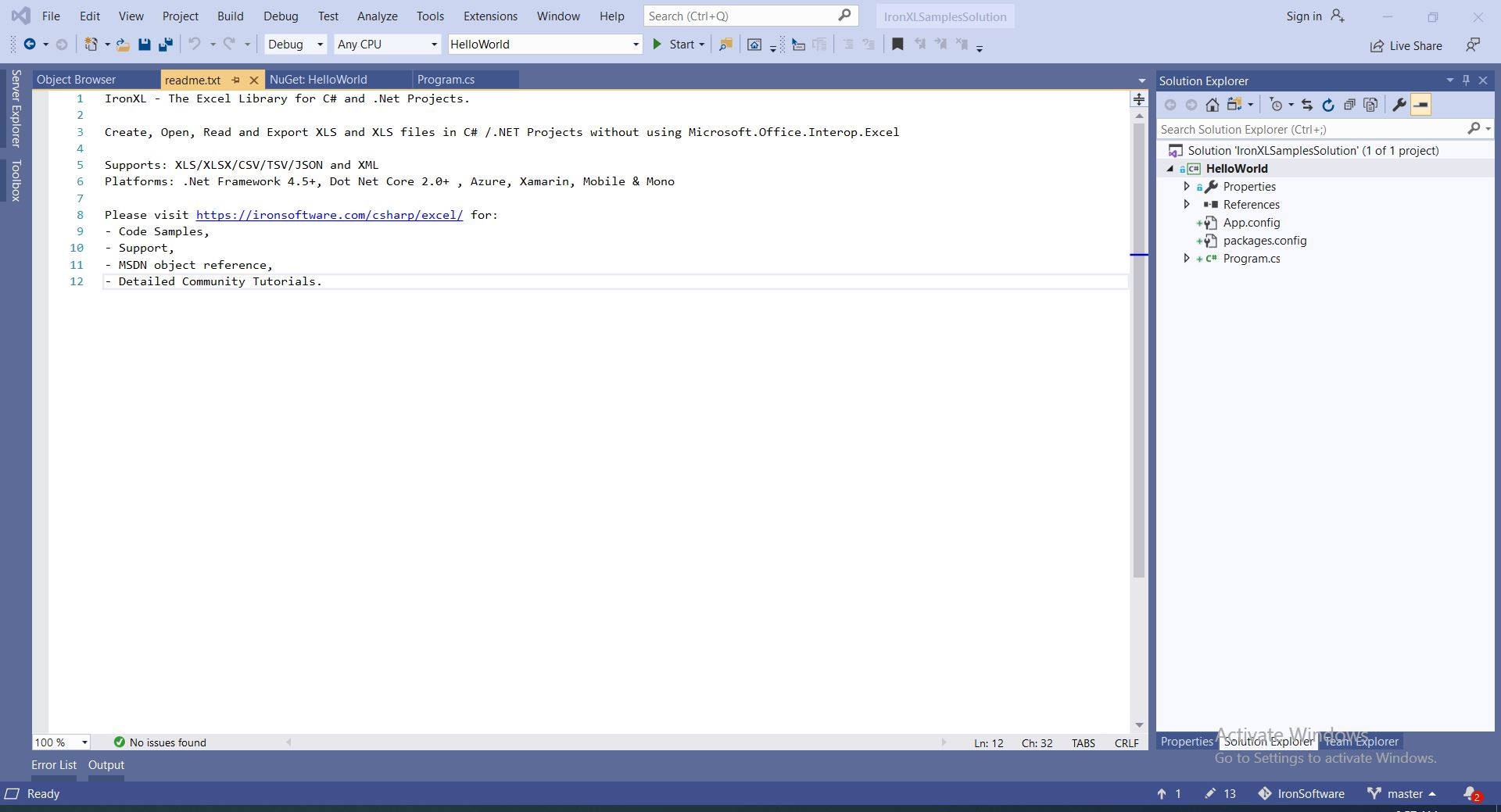Open the document tab list dropdown
This screenshot has width=1501, height=812.
coord(1141,80)
